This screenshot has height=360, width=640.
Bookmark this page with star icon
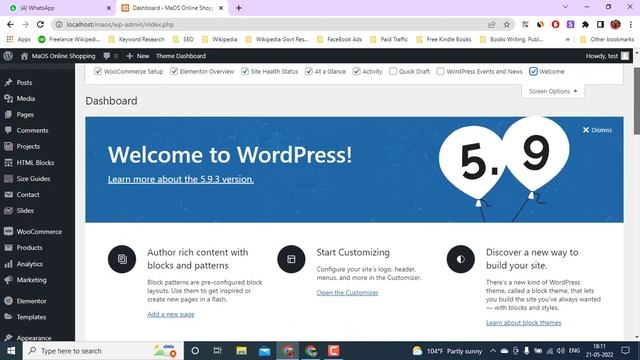tap(507, 24)
